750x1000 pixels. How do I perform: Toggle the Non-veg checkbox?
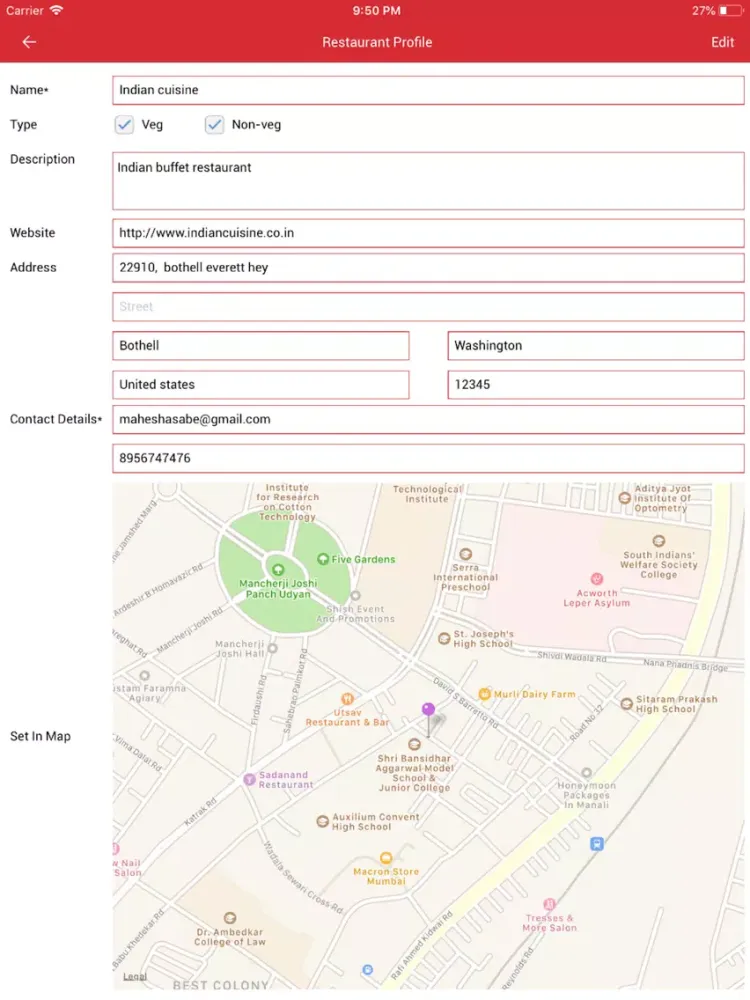tap(214, 124)
